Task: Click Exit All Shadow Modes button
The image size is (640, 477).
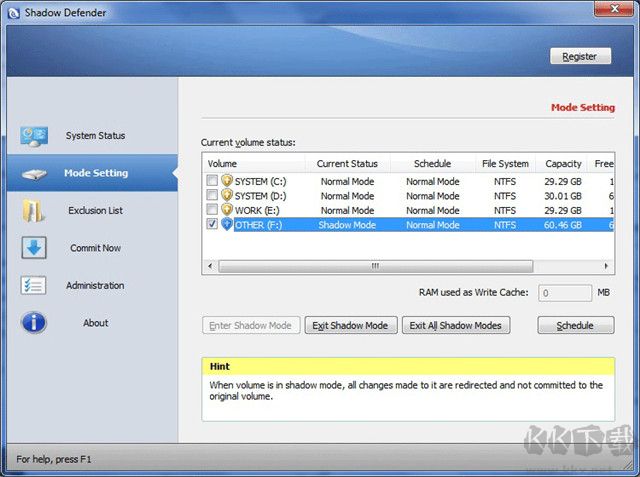Action: (456, 326)
